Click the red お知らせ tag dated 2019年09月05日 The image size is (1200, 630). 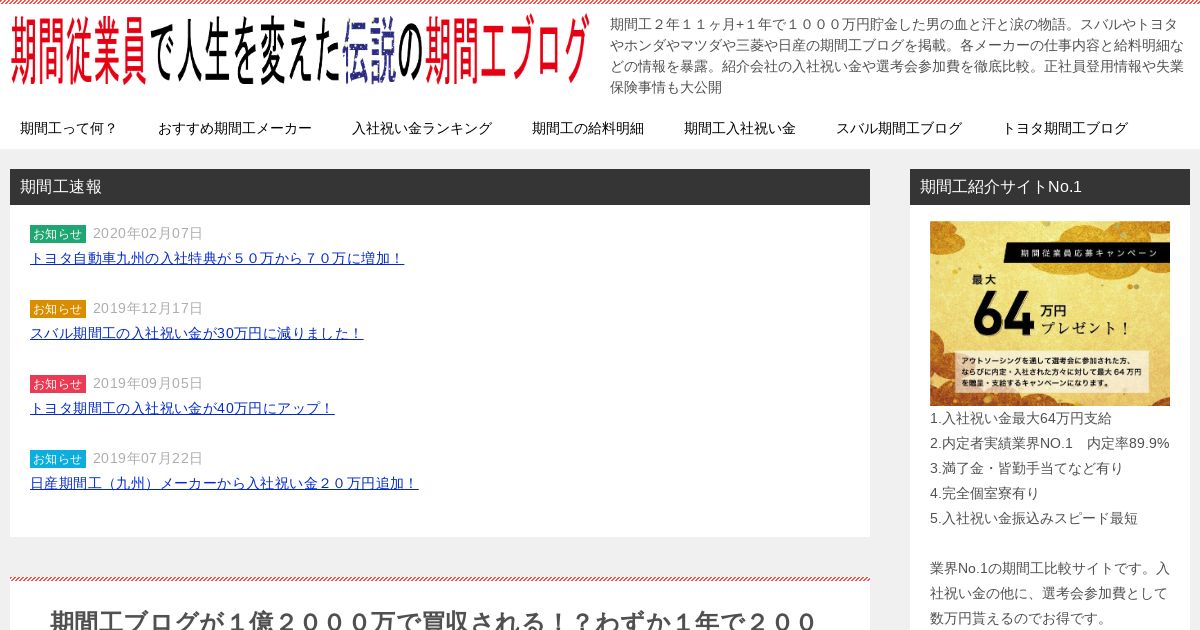[x=58, y=384]
